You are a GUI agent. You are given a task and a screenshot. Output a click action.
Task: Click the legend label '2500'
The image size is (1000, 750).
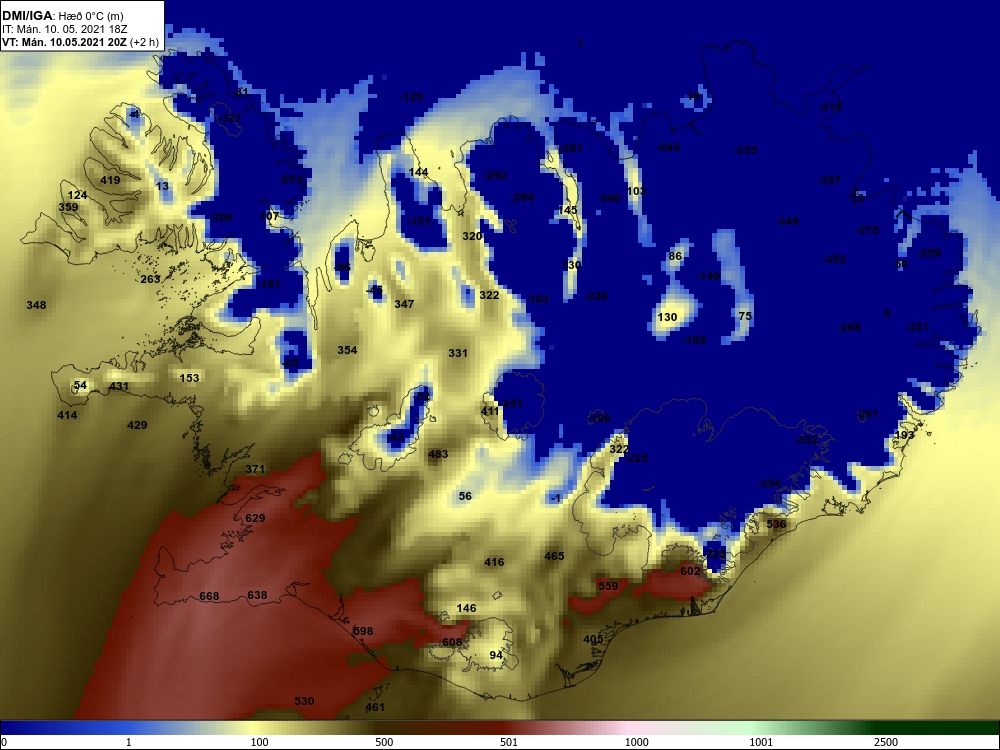click(x=886, y=742)
